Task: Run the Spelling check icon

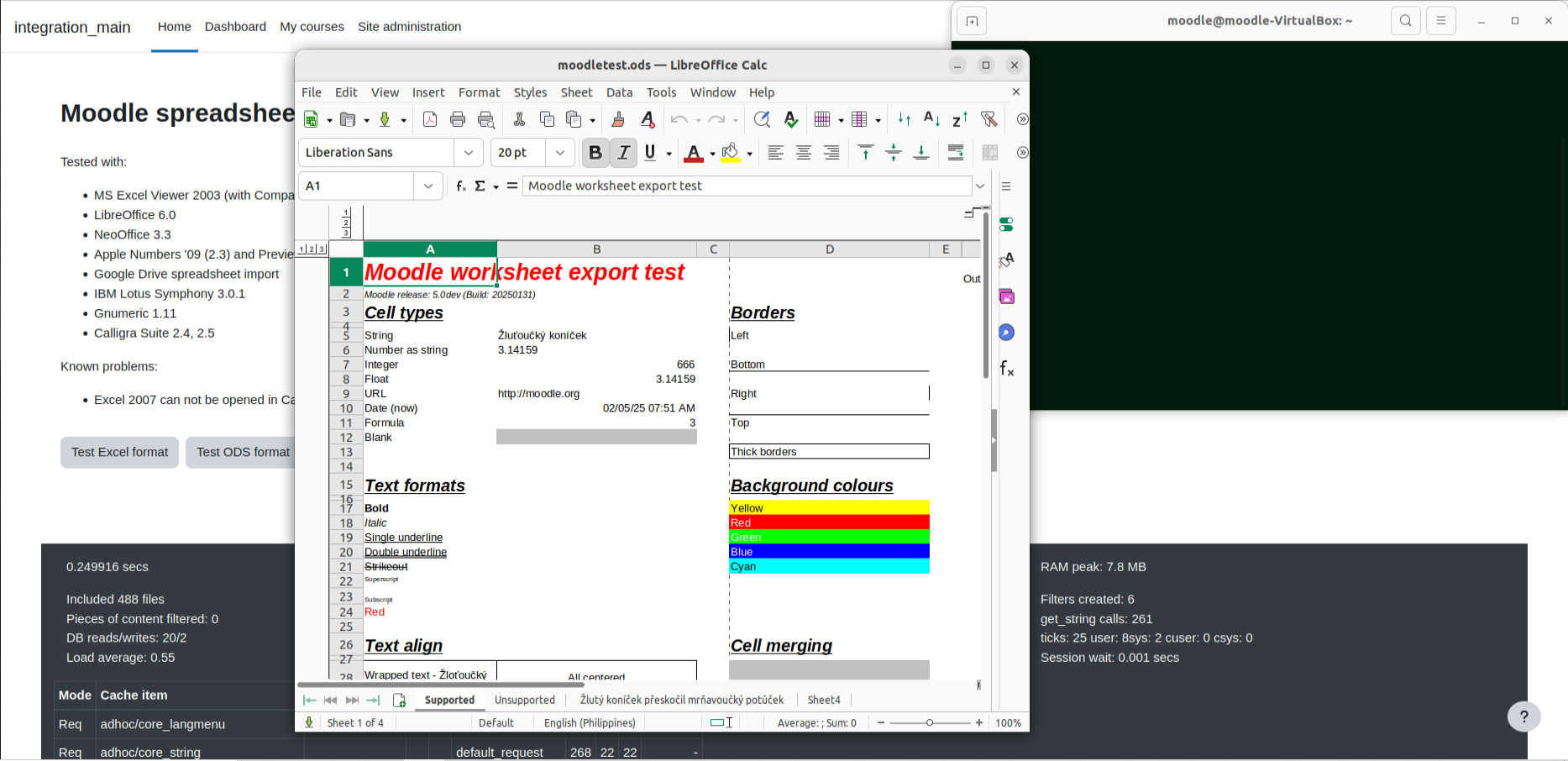Action: (790, 119)
